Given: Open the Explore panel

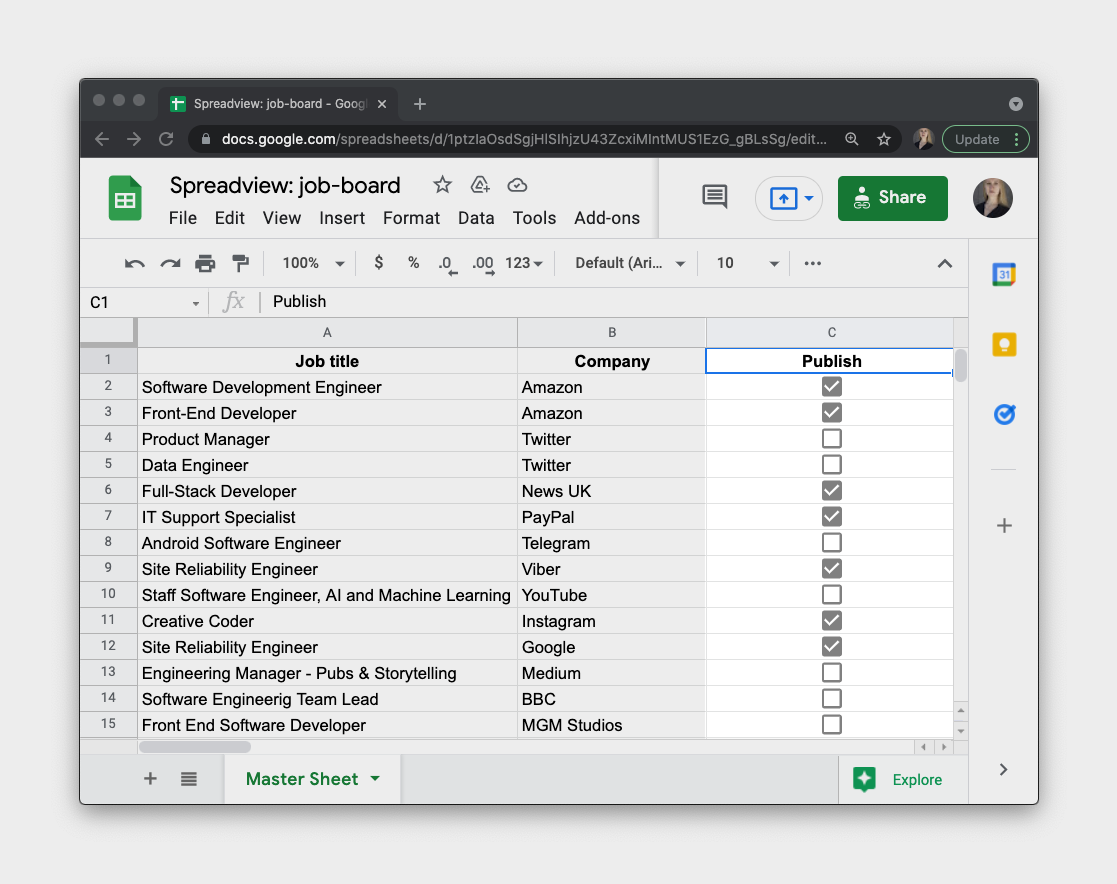Looking at the screenshot, I should coord(903,779).
